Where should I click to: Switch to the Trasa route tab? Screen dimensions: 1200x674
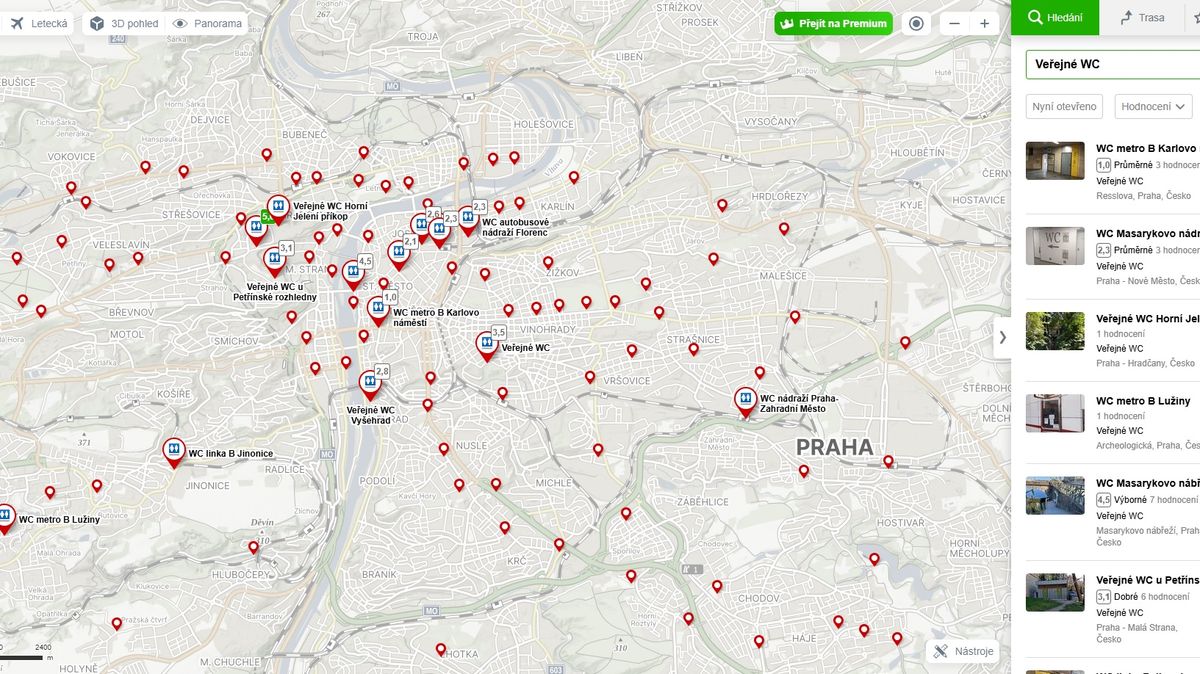1142,18
